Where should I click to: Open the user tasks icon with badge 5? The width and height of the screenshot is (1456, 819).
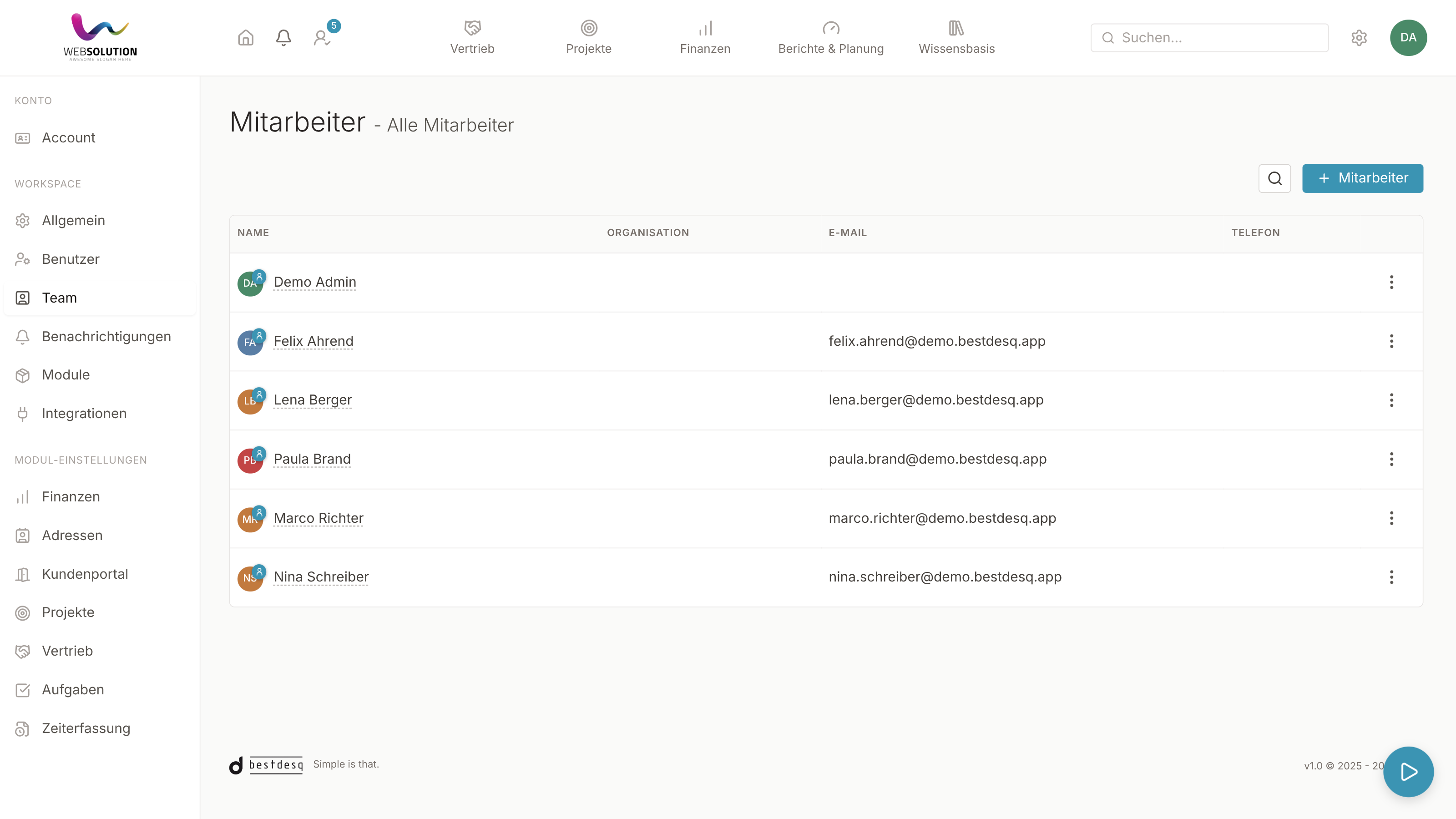point(322,38)
